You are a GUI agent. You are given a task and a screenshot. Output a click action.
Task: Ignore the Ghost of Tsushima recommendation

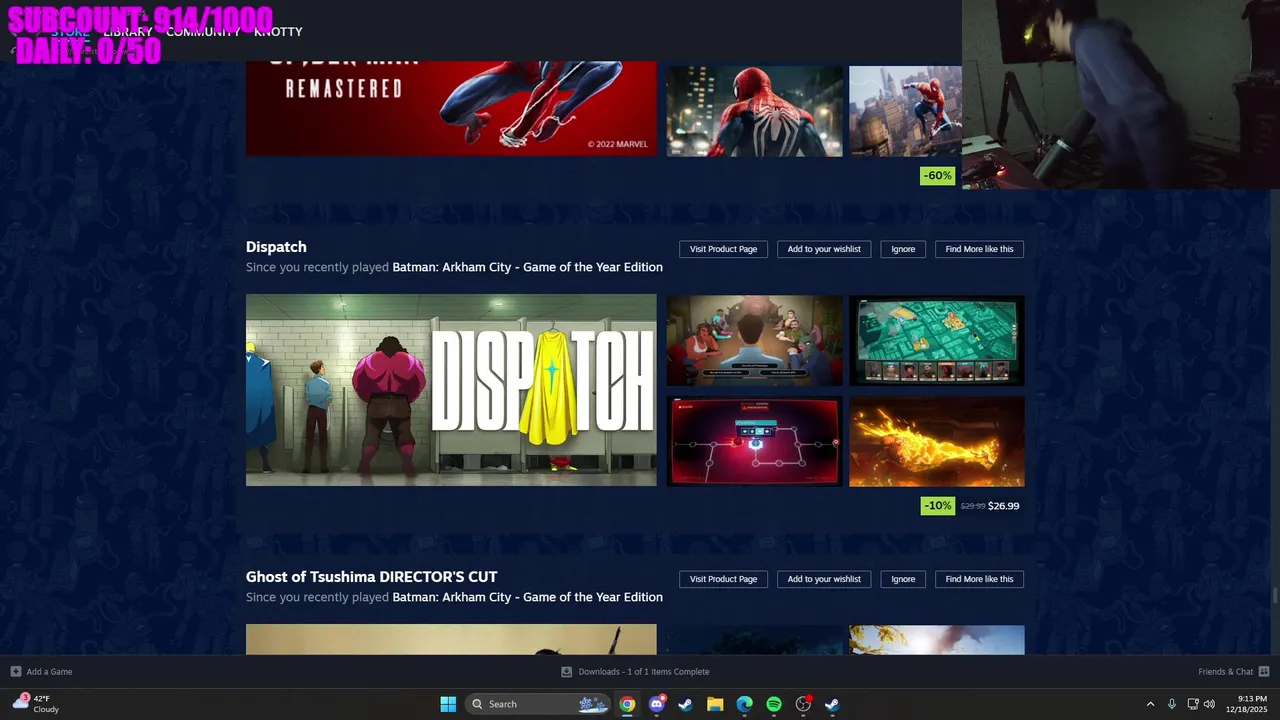point(903,579)
